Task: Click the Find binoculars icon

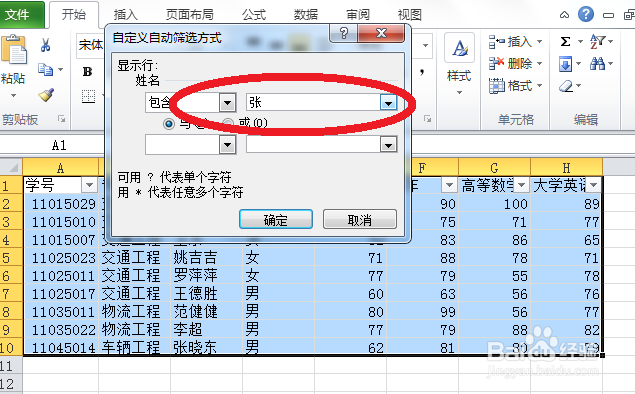Action: 597,64
